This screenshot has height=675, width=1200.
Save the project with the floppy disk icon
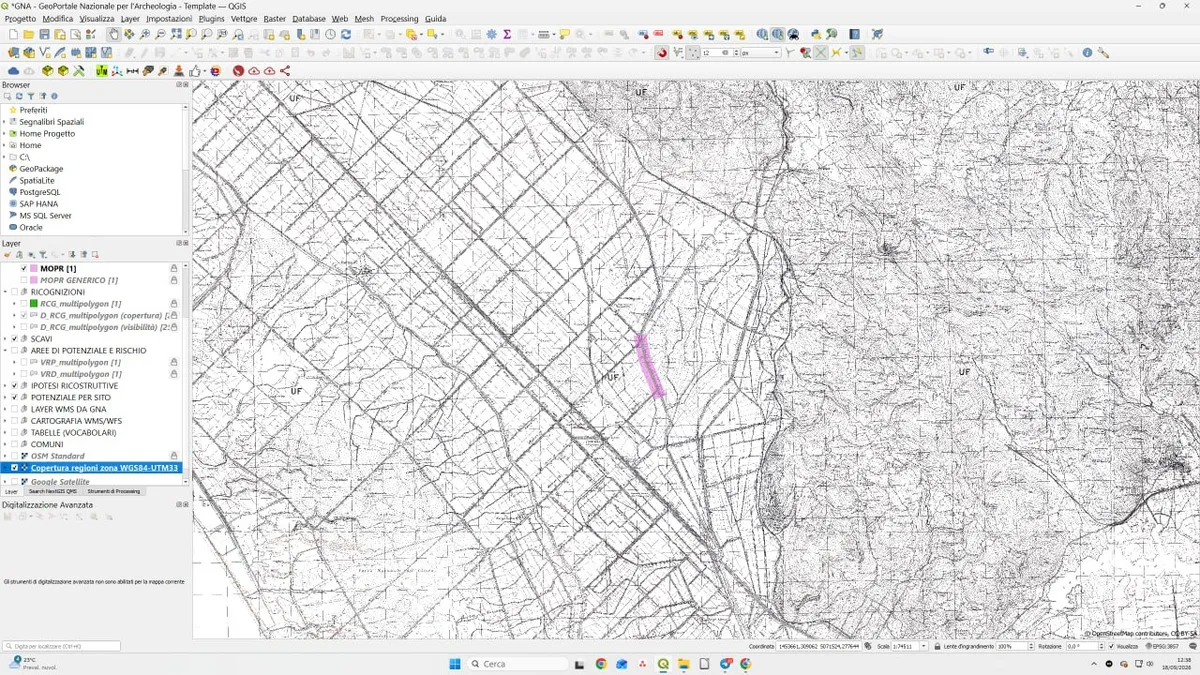(44, 34)
